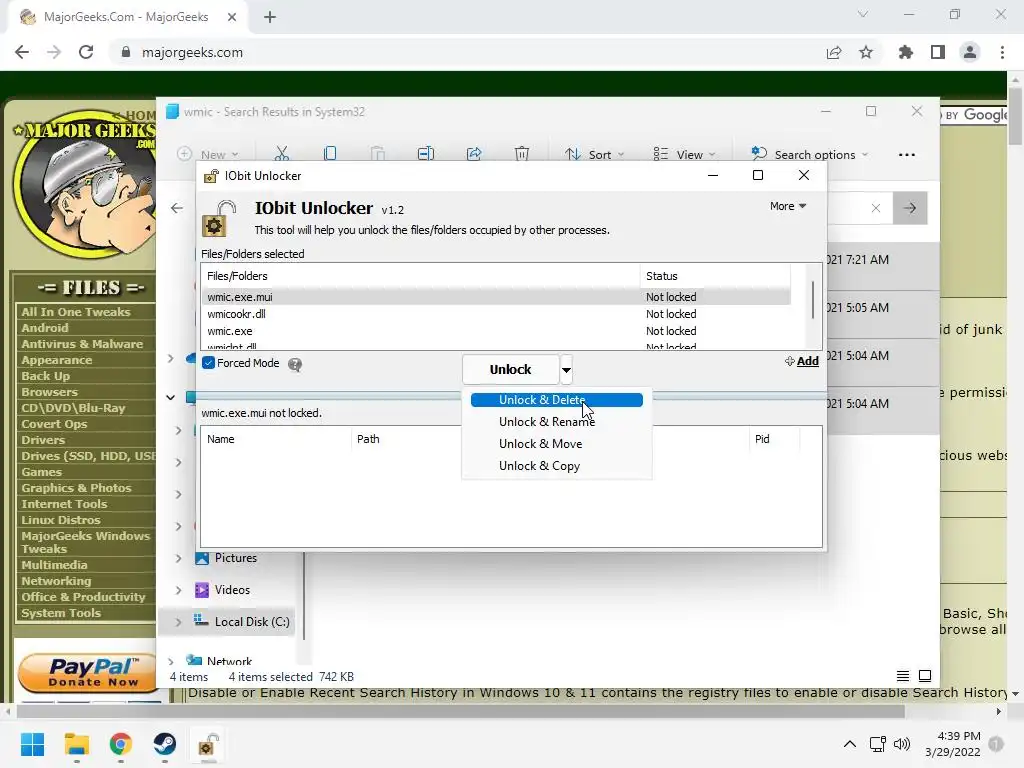Open Windows Start menu
This screenshot has width=1024, height=768.
[x=32, y=744]
